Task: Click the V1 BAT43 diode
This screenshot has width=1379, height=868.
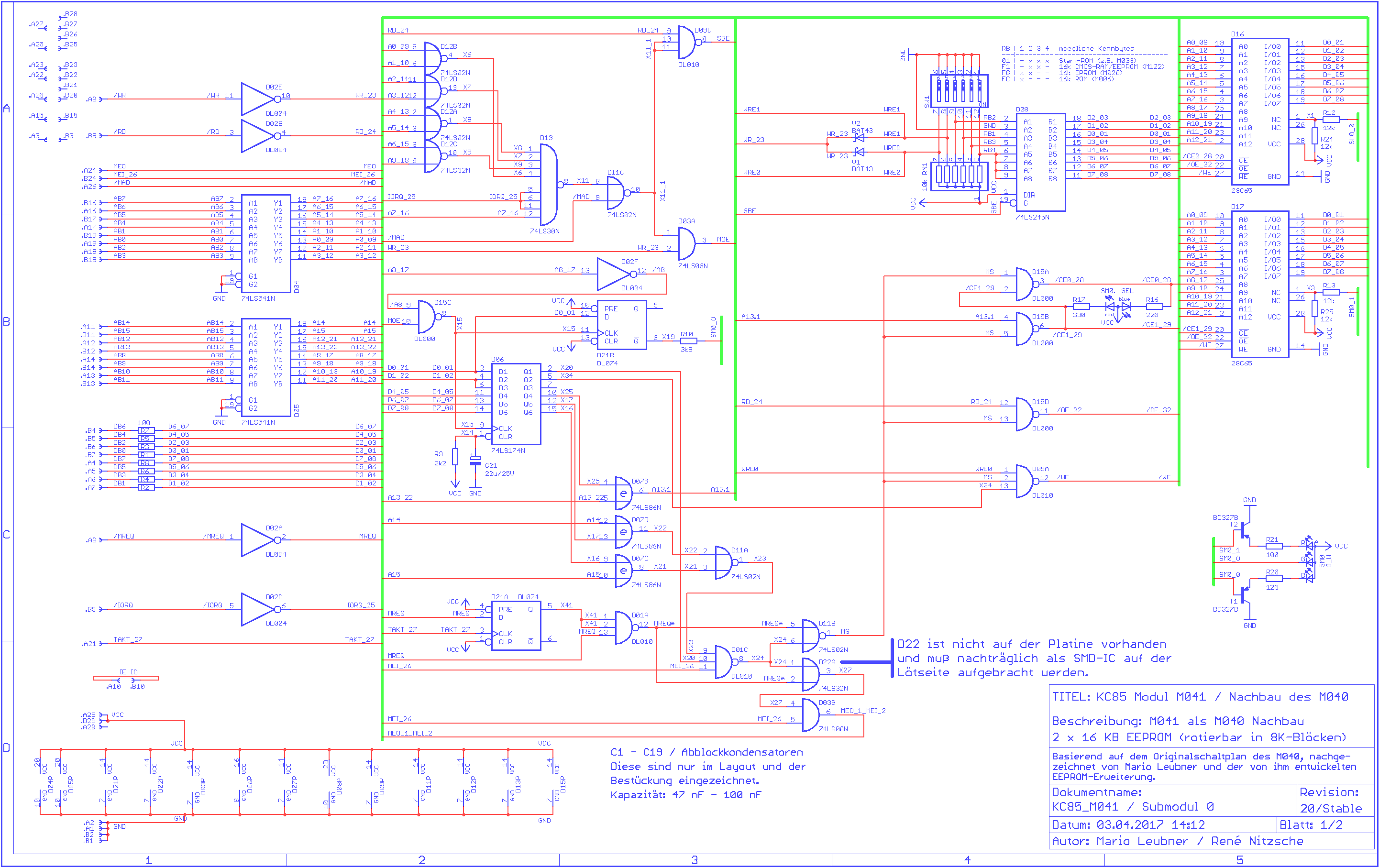Action: coord(859,152)
